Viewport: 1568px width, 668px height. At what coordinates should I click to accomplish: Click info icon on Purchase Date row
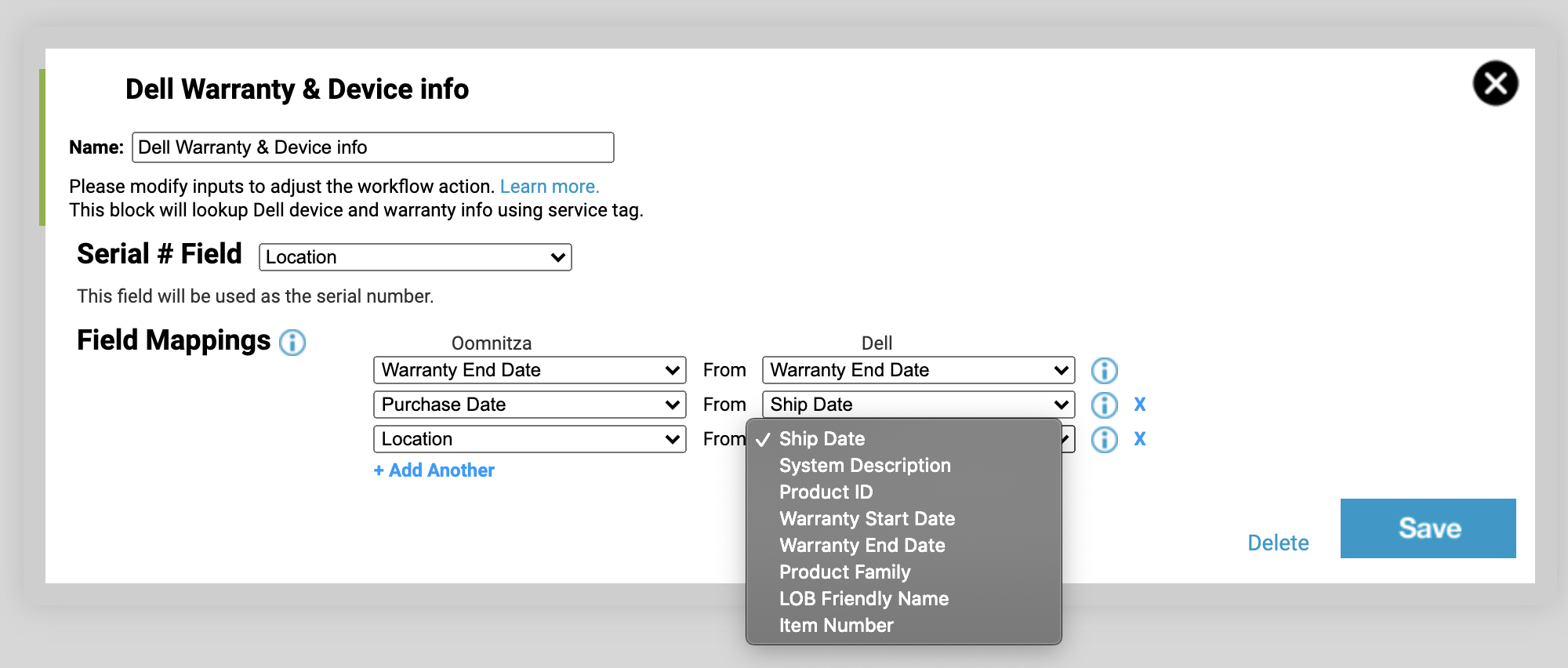tap(1104, 405)
